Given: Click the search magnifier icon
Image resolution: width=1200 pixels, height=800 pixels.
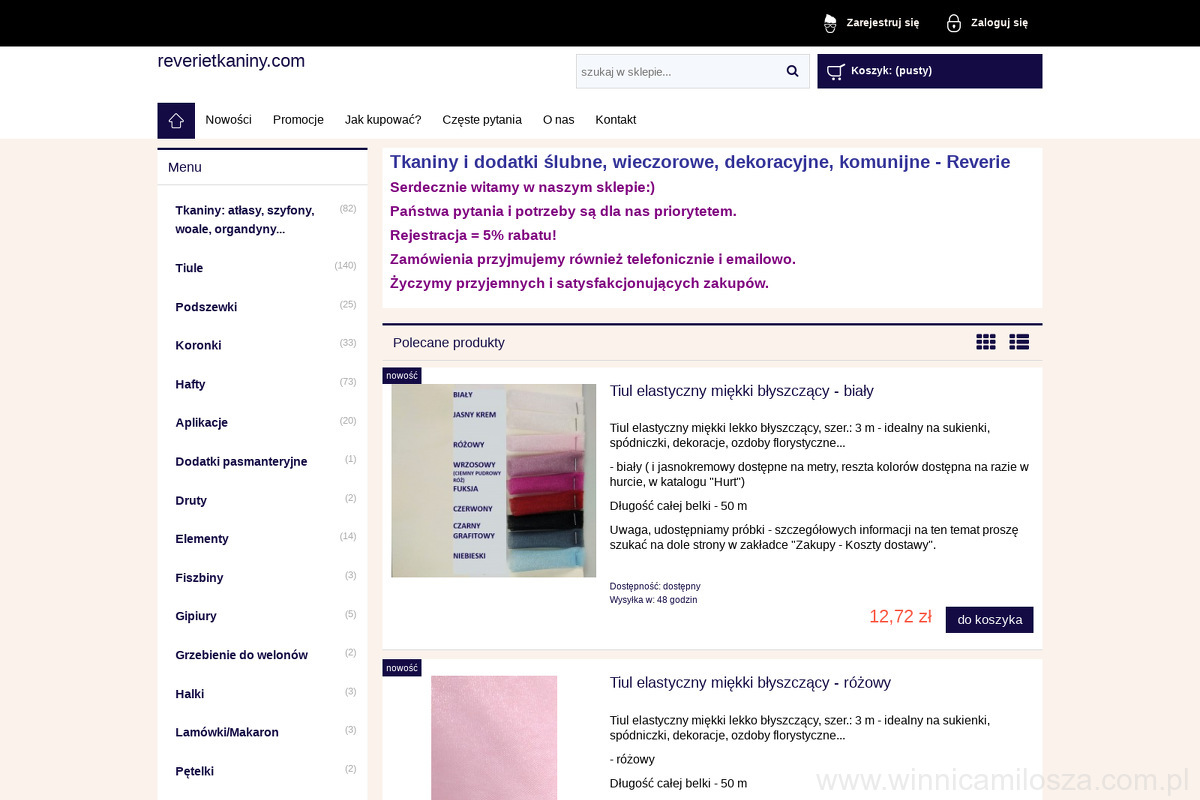Looking at the screenshot, I should pos(792,71).
